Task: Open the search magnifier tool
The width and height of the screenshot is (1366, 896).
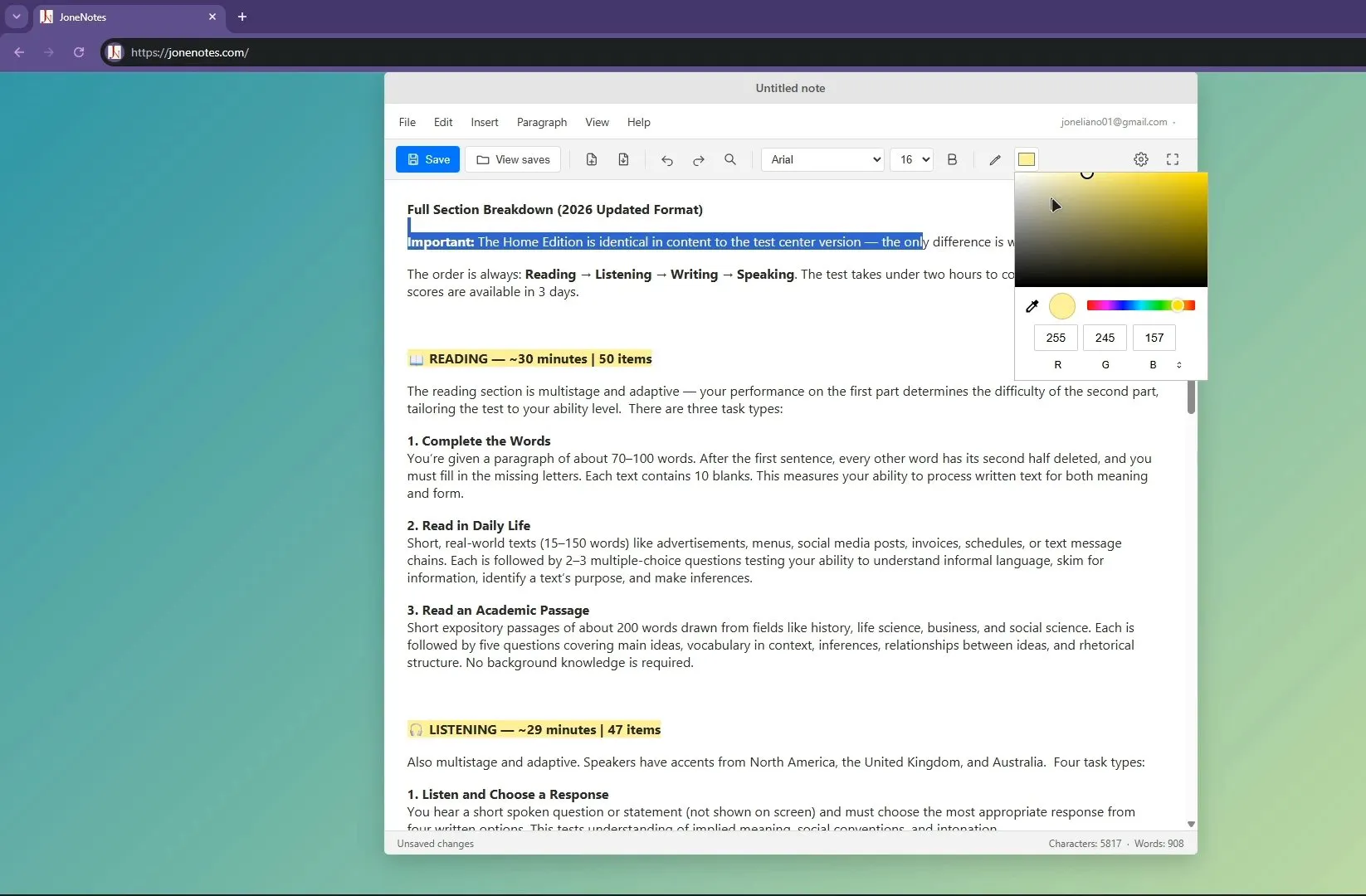Action: pyautogui.click(x=730, y=159)
